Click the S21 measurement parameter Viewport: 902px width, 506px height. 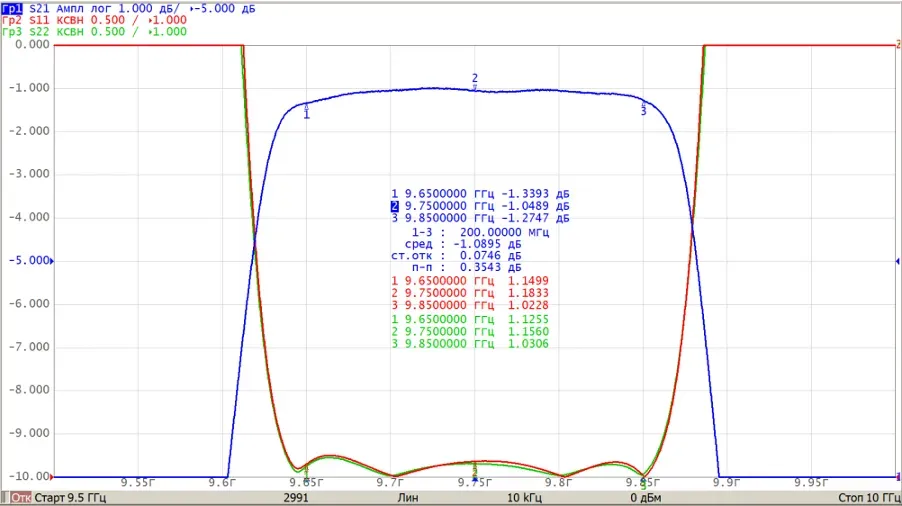click(39, 9)
